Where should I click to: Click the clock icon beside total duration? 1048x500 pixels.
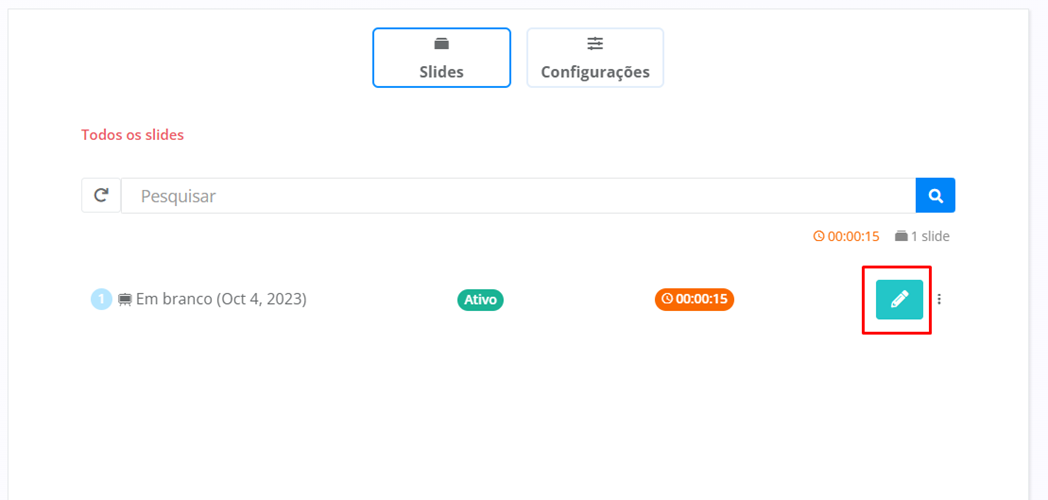819,237
